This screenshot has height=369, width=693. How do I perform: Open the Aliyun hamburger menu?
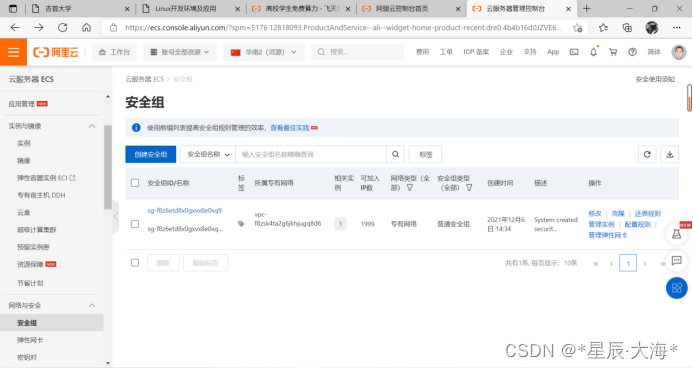point(13,52)
